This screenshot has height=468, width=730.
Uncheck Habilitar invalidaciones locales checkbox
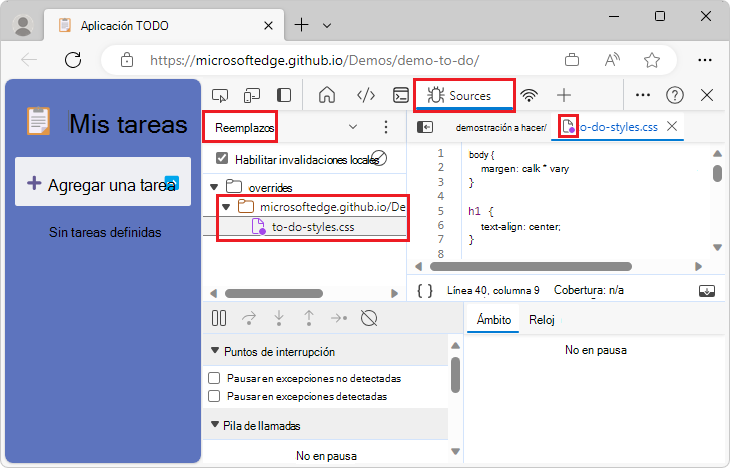click(x=222, y=158)
